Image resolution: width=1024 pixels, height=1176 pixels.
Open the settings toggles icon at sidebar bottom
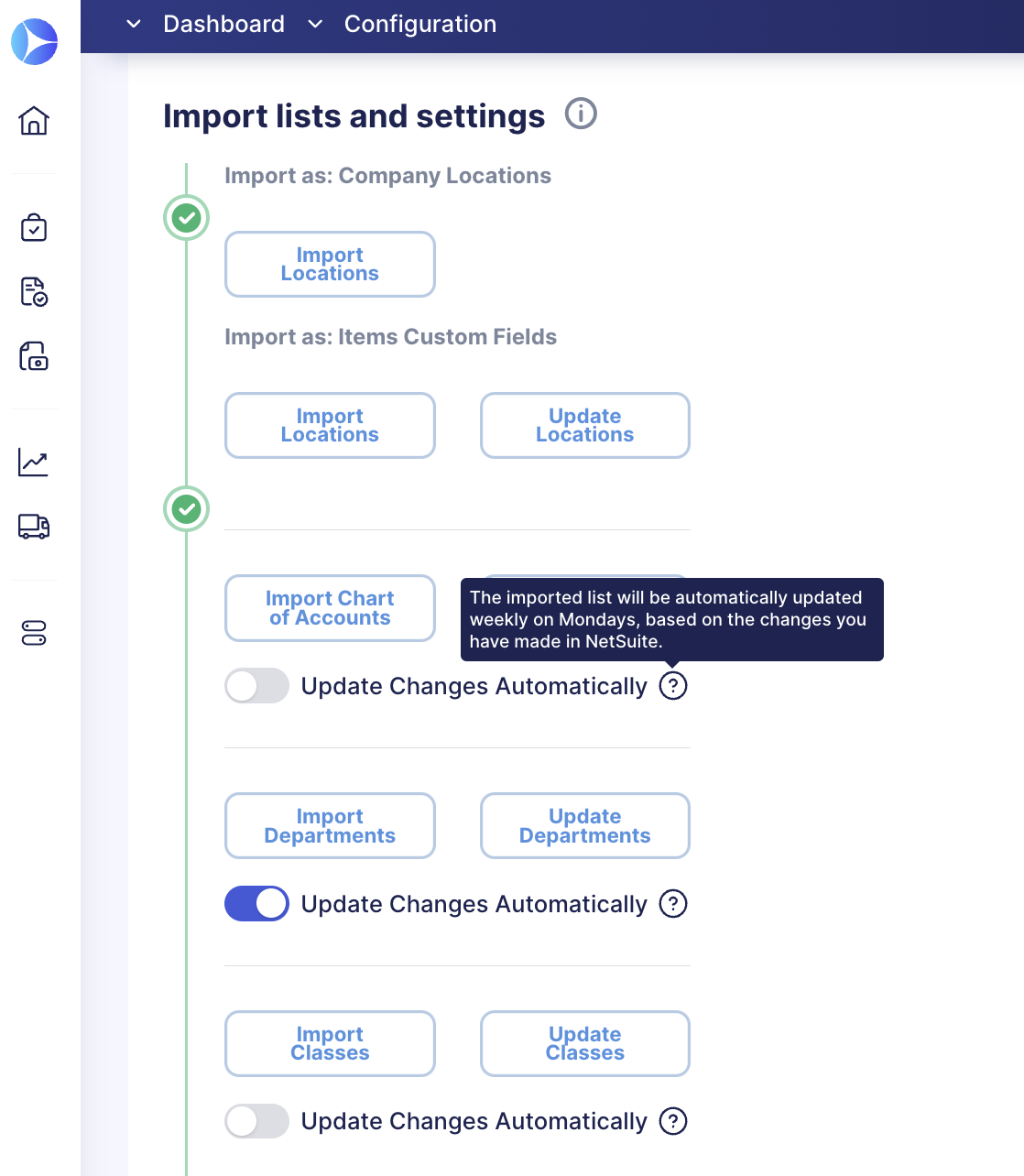[x=34, y=633]
